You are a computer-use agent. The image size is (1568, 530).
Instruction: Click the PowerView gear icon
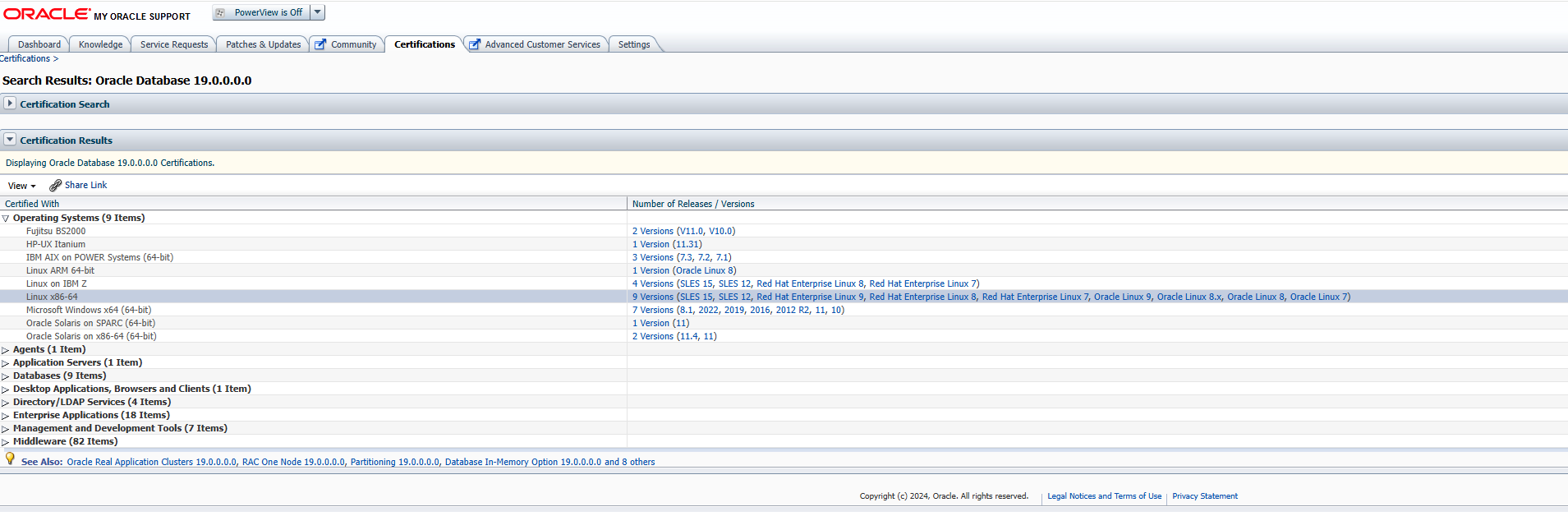point(220,12)
